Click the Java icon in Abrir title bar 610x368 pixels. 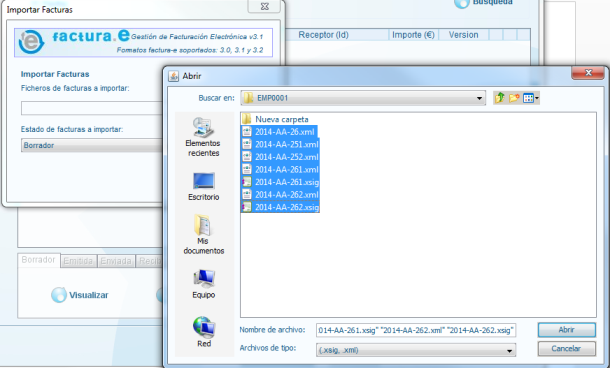174,76
